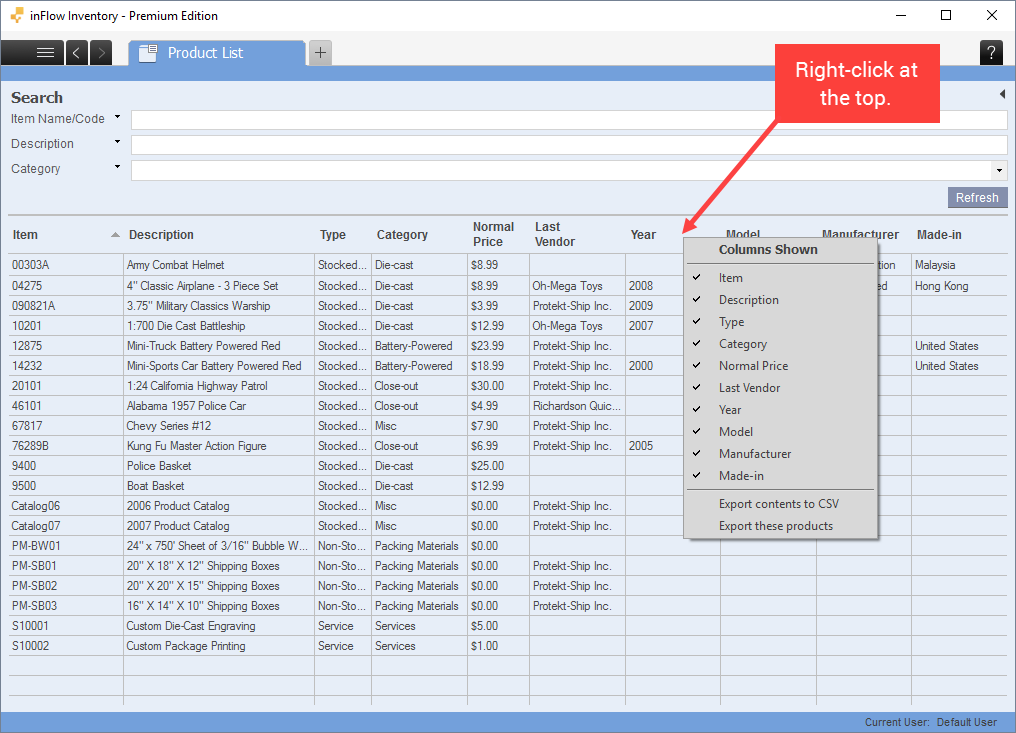Image resolution: width=1016 pixels, height=733 pixels.
Task: Click the Product List tab icon
Action: click(x=148, y=52)
